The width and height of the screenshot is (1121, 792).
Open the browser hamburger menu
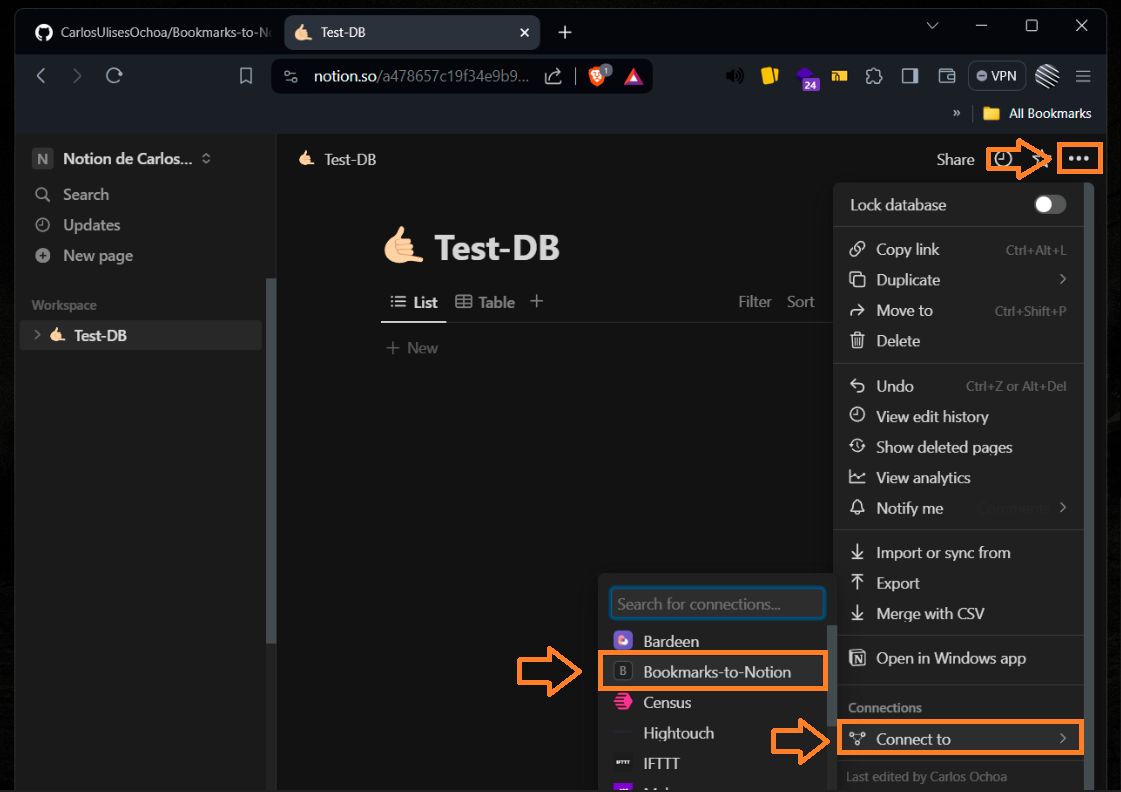tap(1082, 76)
